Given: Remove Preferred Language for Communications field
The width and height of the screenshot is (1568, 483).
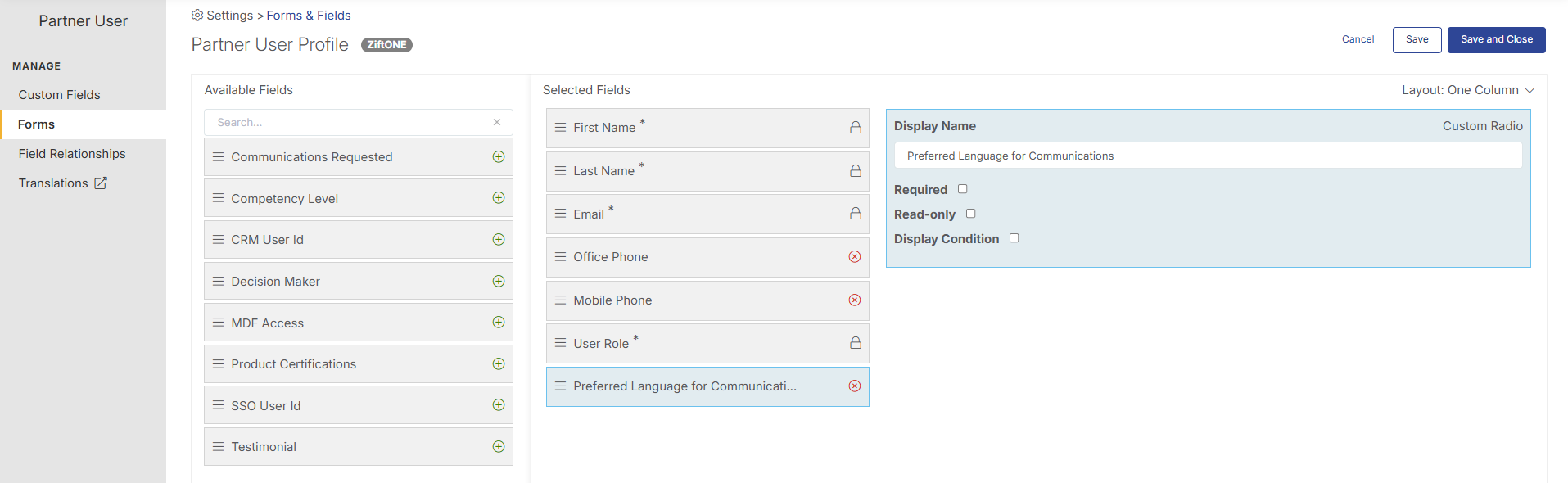Looking at the screenshot, I should [x=855, y=386].
